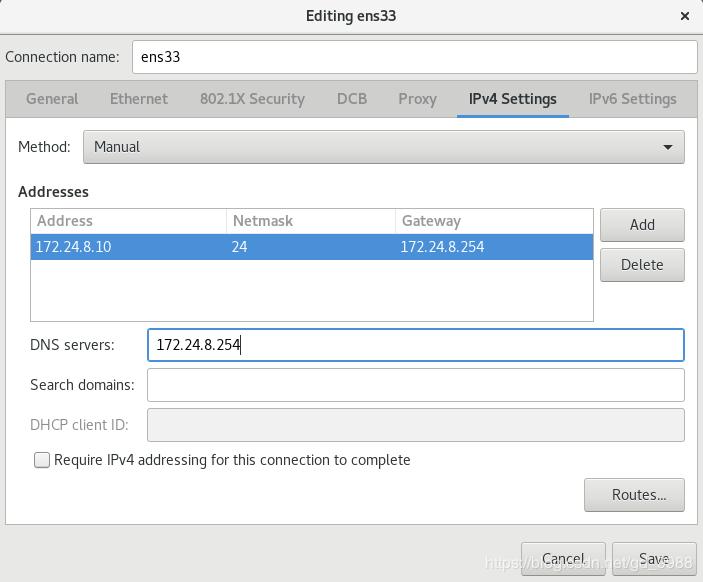
Task: Open the Routes… settings
Action: (x=634, y=494)
